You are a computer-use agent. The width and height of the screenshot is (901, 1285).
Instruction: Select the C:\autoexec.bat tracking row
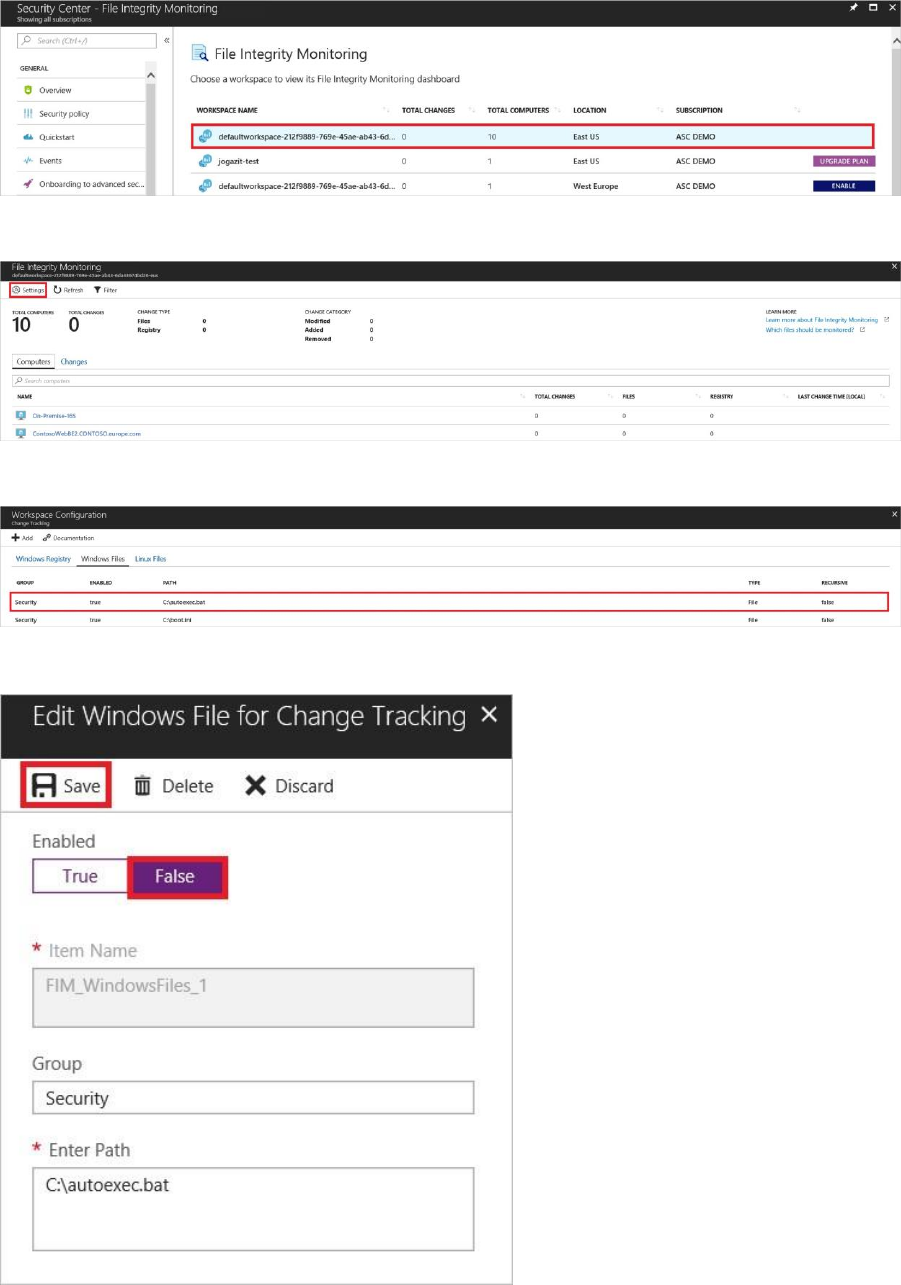pos(450,603)
